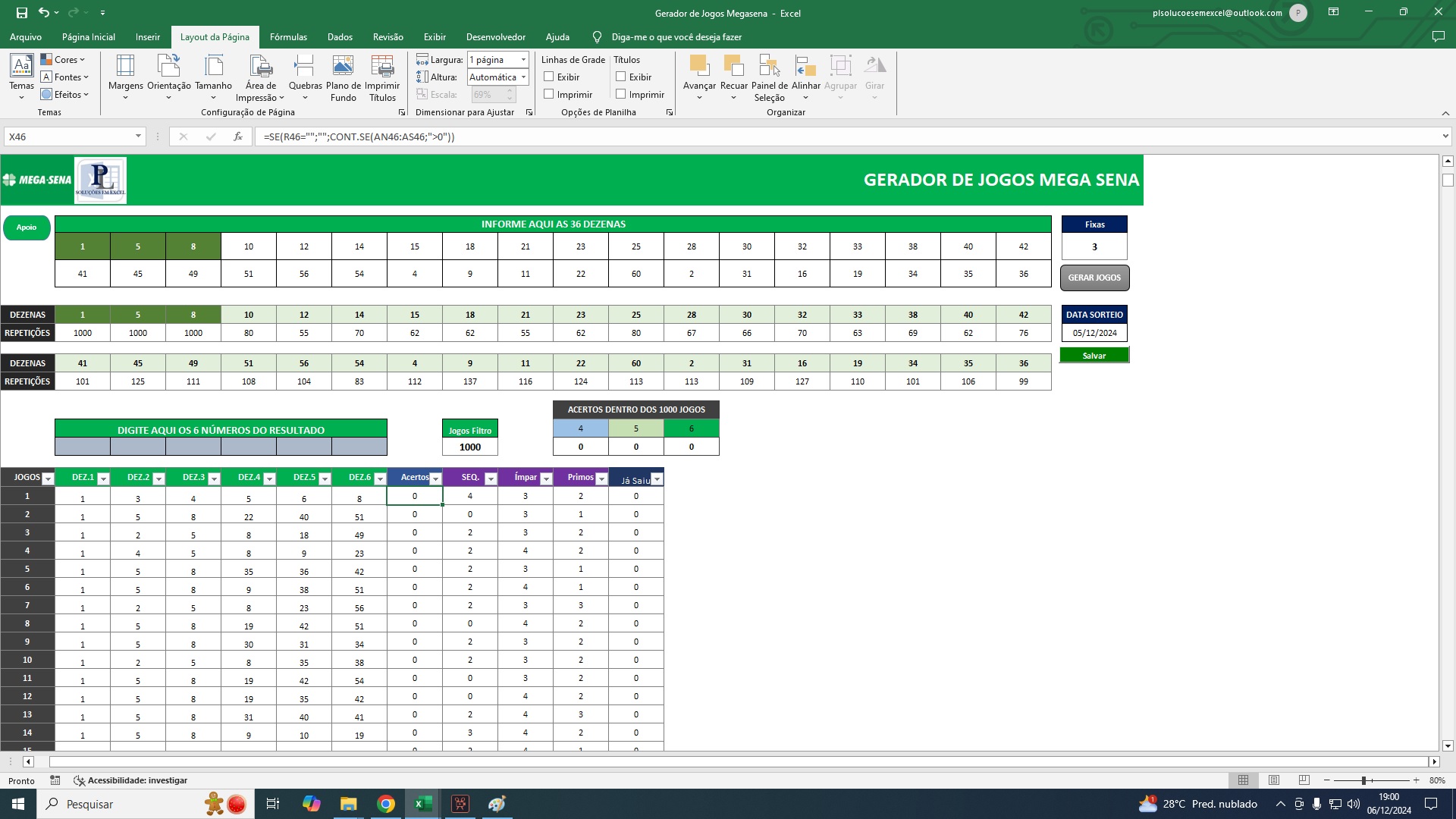Click the Name Box showing X46
This screenshot has width=1456, height=819.
(74, 136)
